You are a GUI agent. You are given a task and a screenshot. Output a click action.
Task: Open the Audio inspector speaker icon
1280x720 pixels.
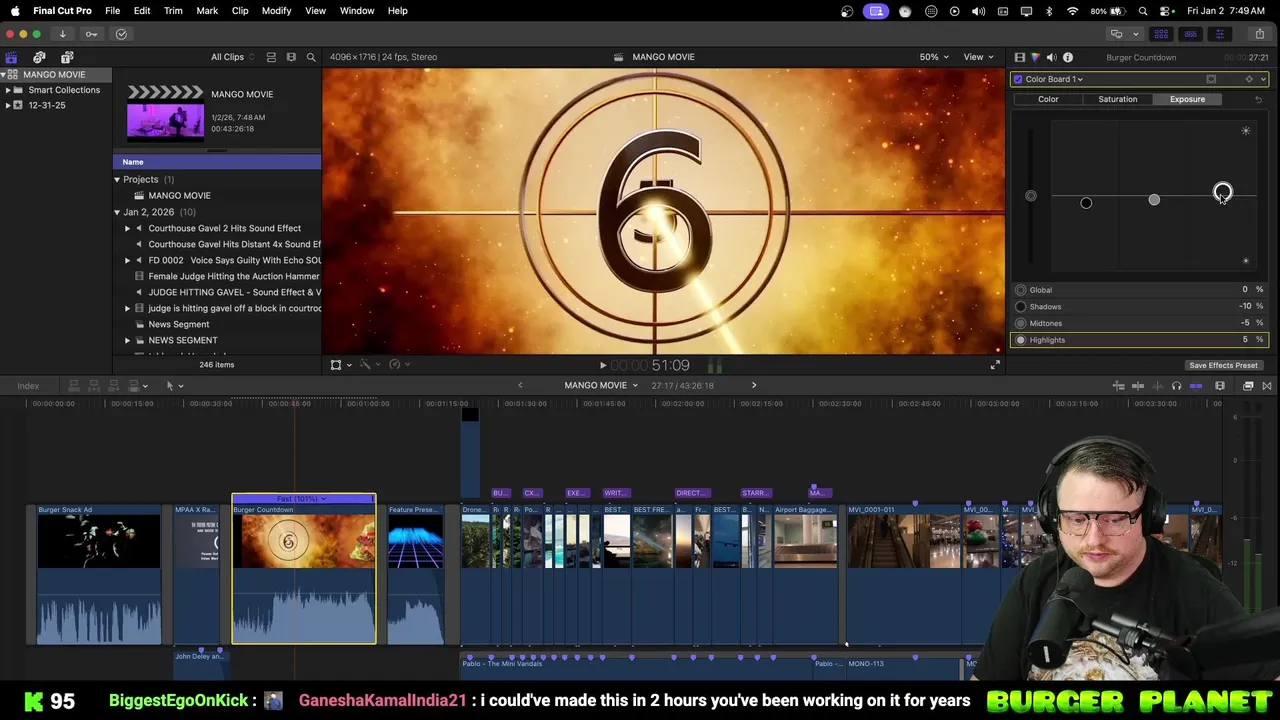(x=1051, y=57)
